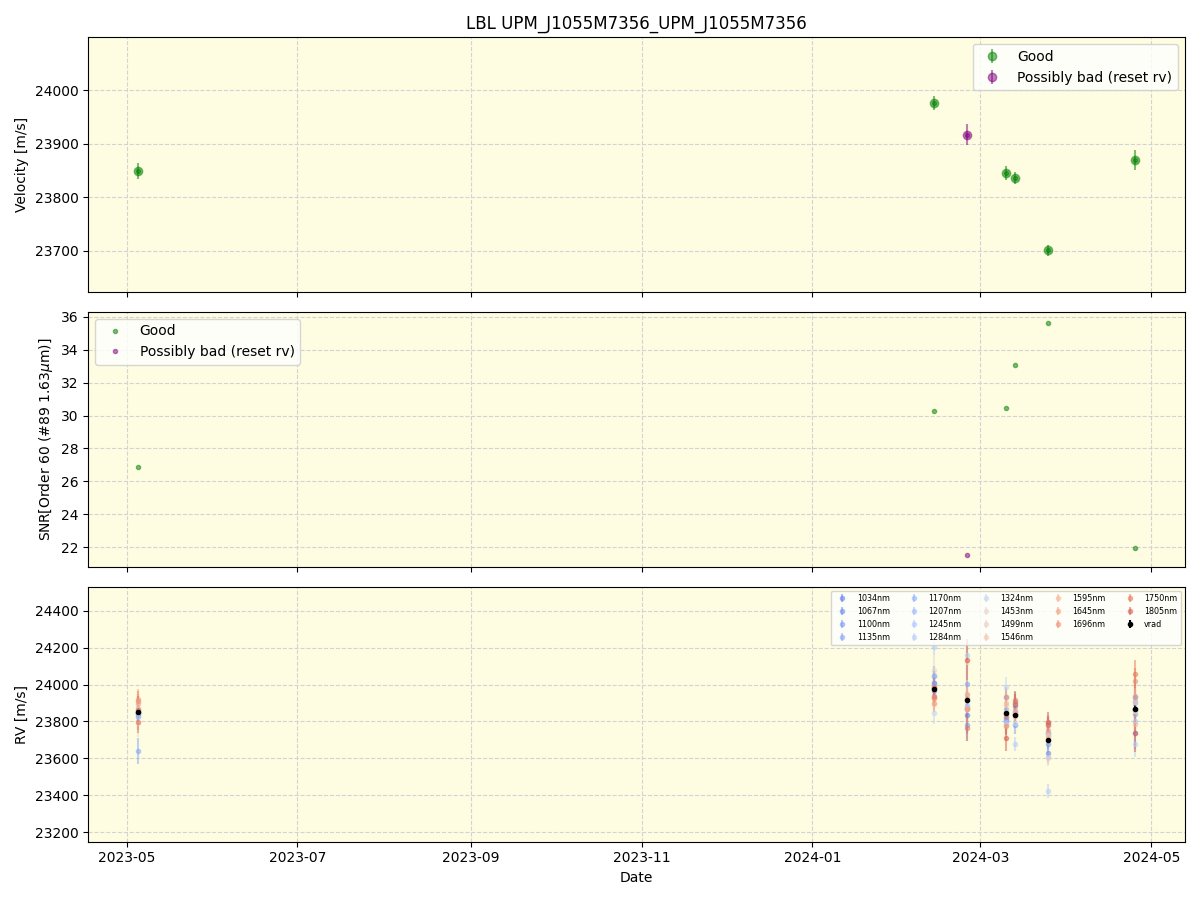Click the SNR[Order 60 (#89 1.63µm)] axis label
This screenshot has height=900, width=1200.
45,439
